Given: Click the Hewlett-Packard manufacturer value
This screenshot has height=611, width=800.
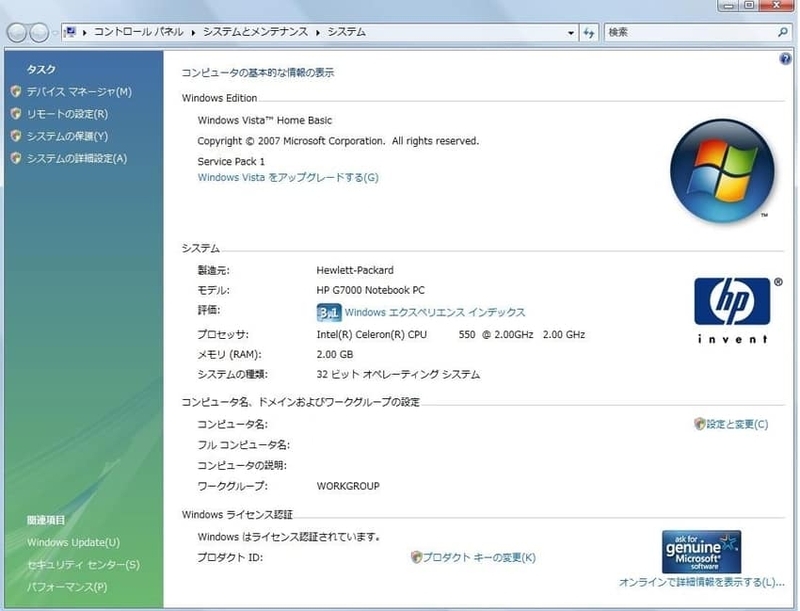Looking at the screenshot, I should tap(355, 270).
